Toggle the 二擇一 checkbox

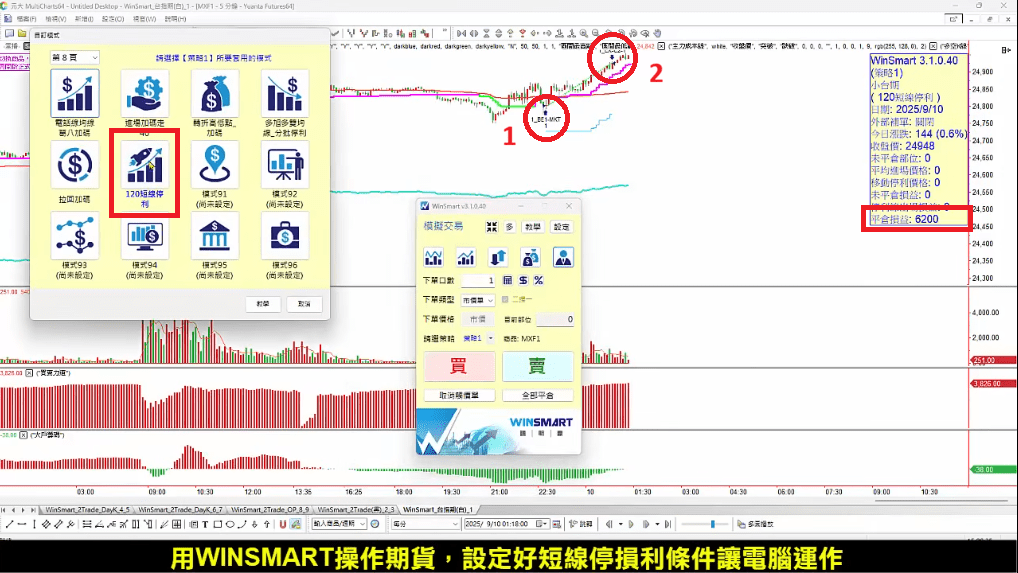pos(506,299)
